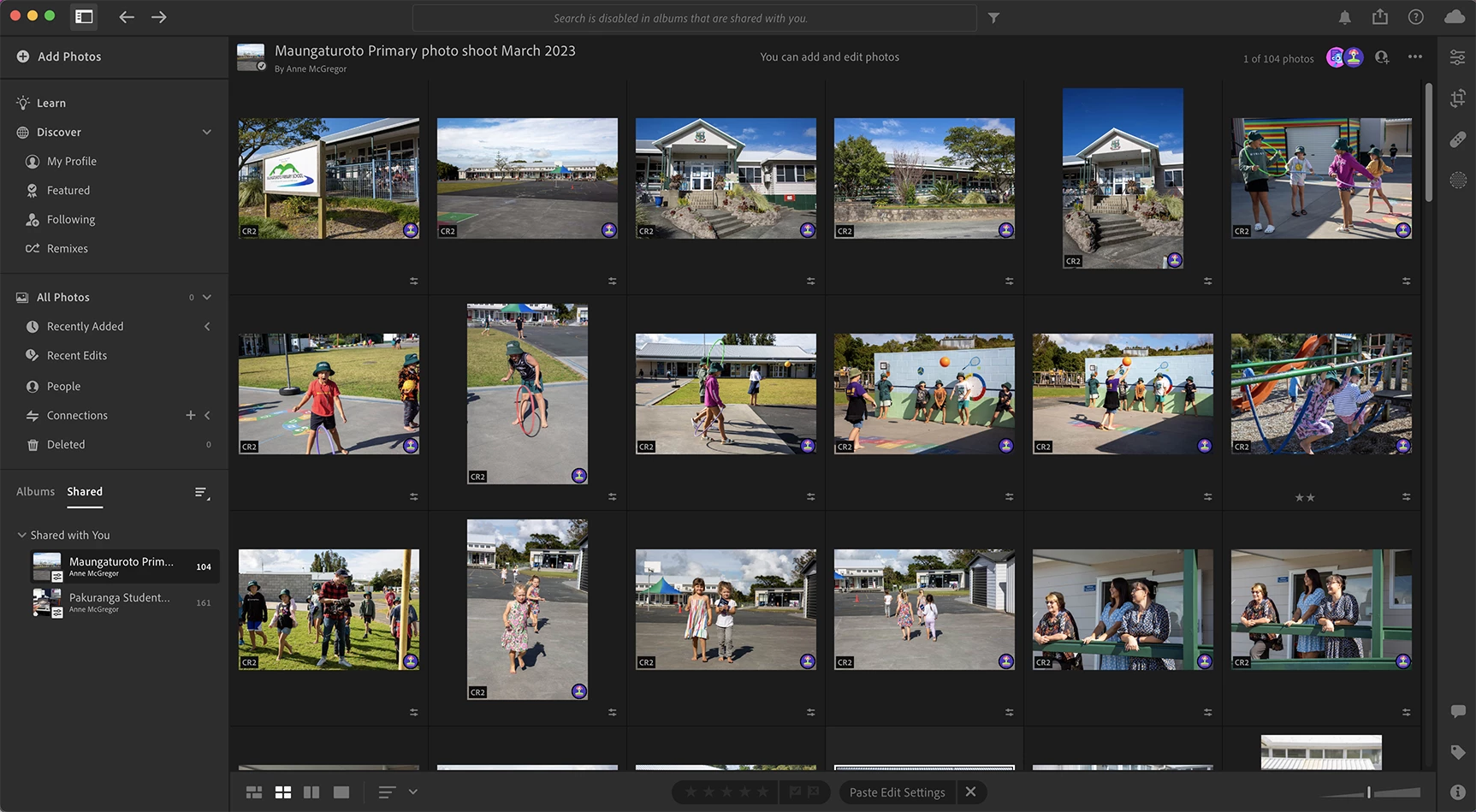Show Recent Edits

[x=77, y=355]
